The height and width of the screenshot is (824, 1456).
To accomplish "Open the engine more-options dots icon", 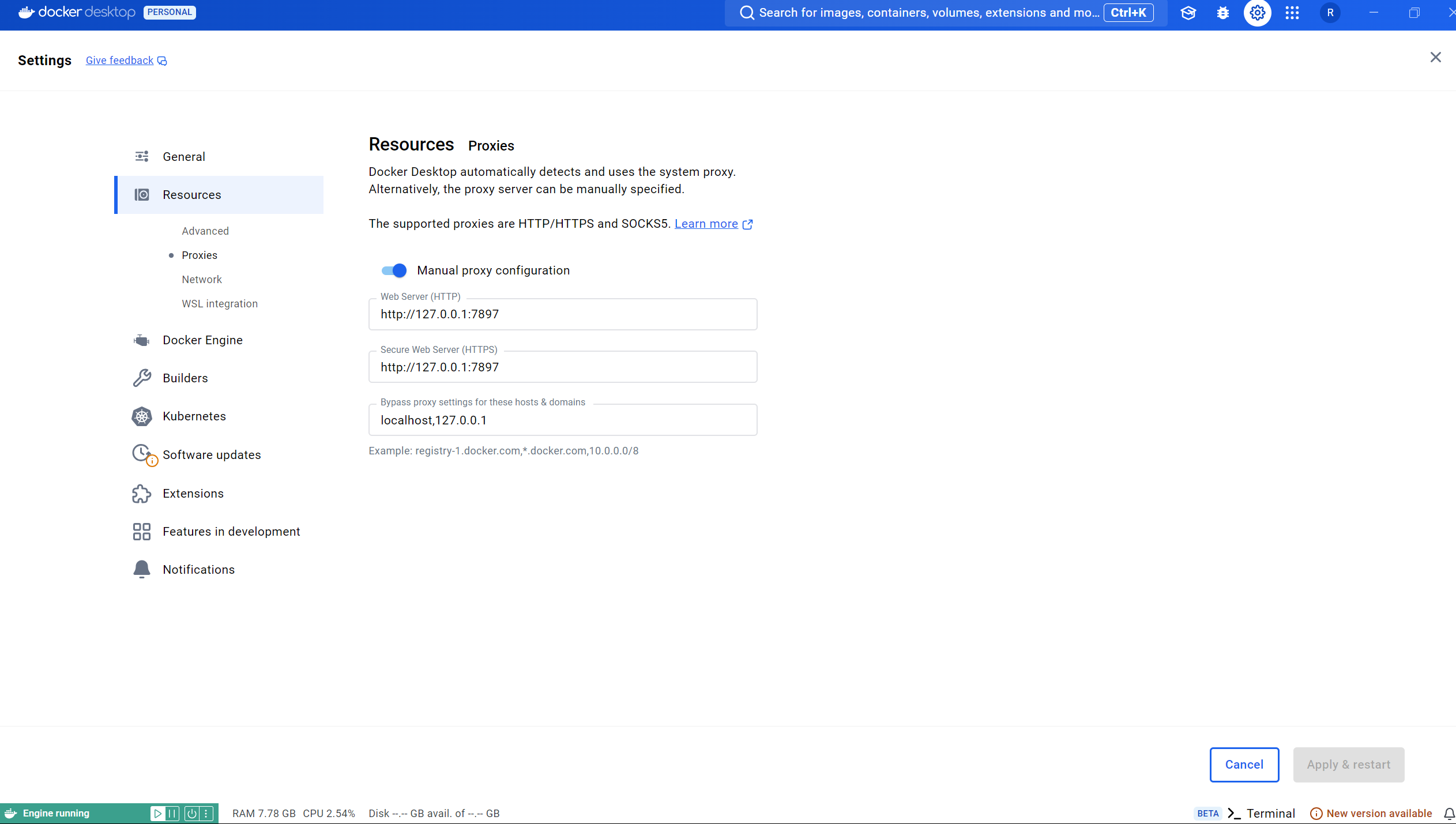I will (206, 813).
